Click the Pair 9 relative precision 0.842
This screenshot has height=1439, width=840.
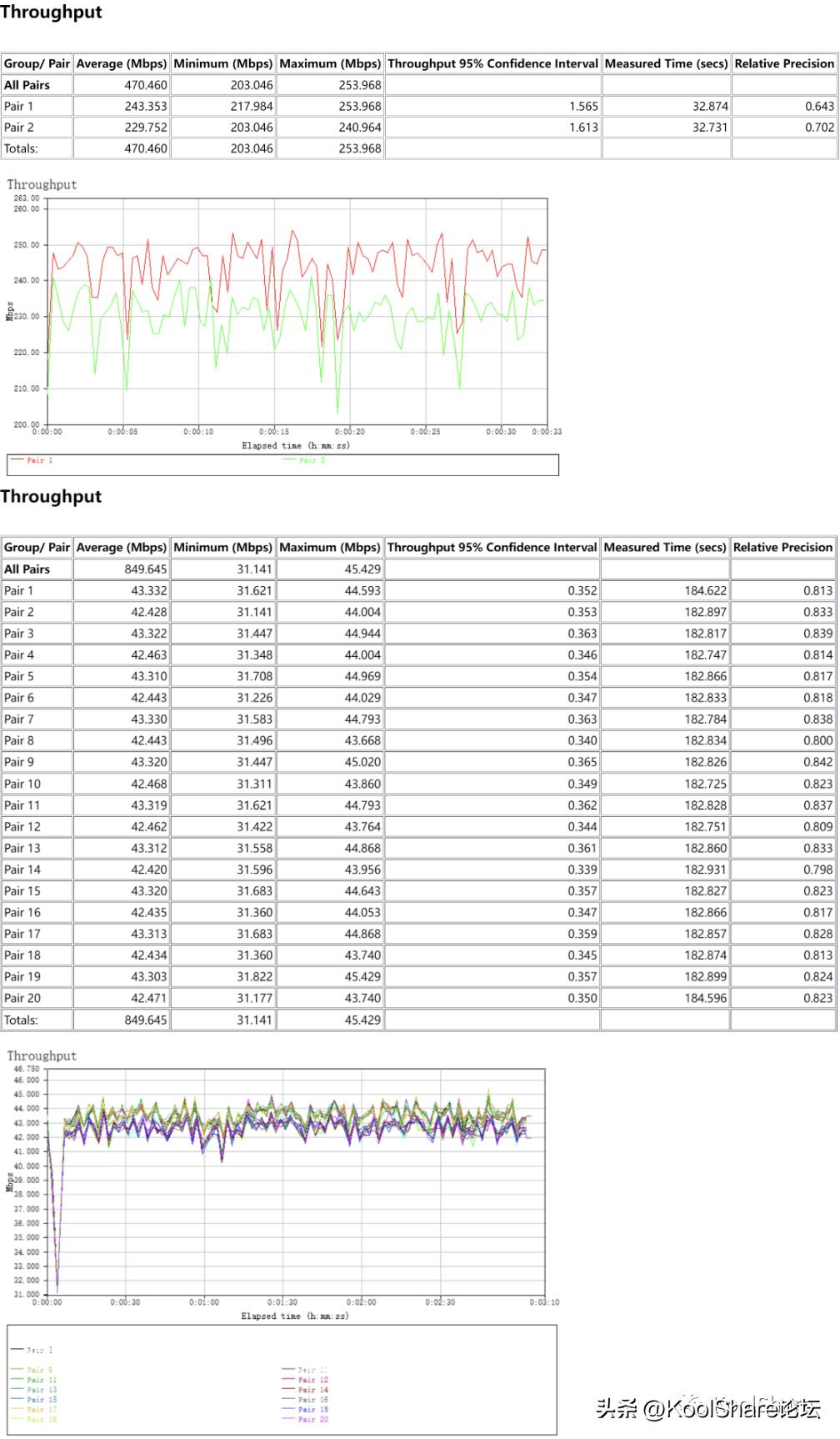point(817,762)
